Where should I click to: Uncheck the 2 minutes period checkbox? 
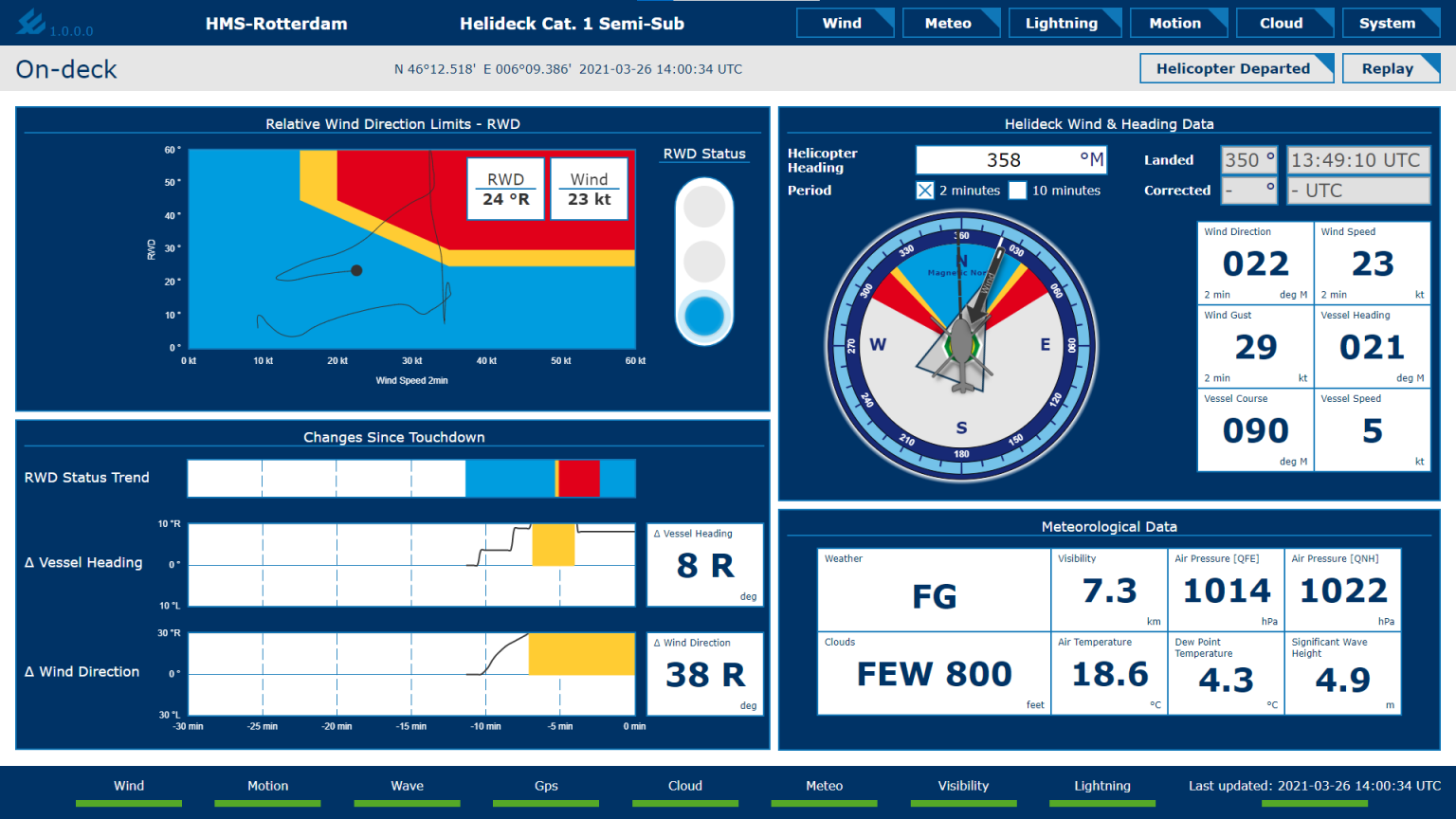924,191
